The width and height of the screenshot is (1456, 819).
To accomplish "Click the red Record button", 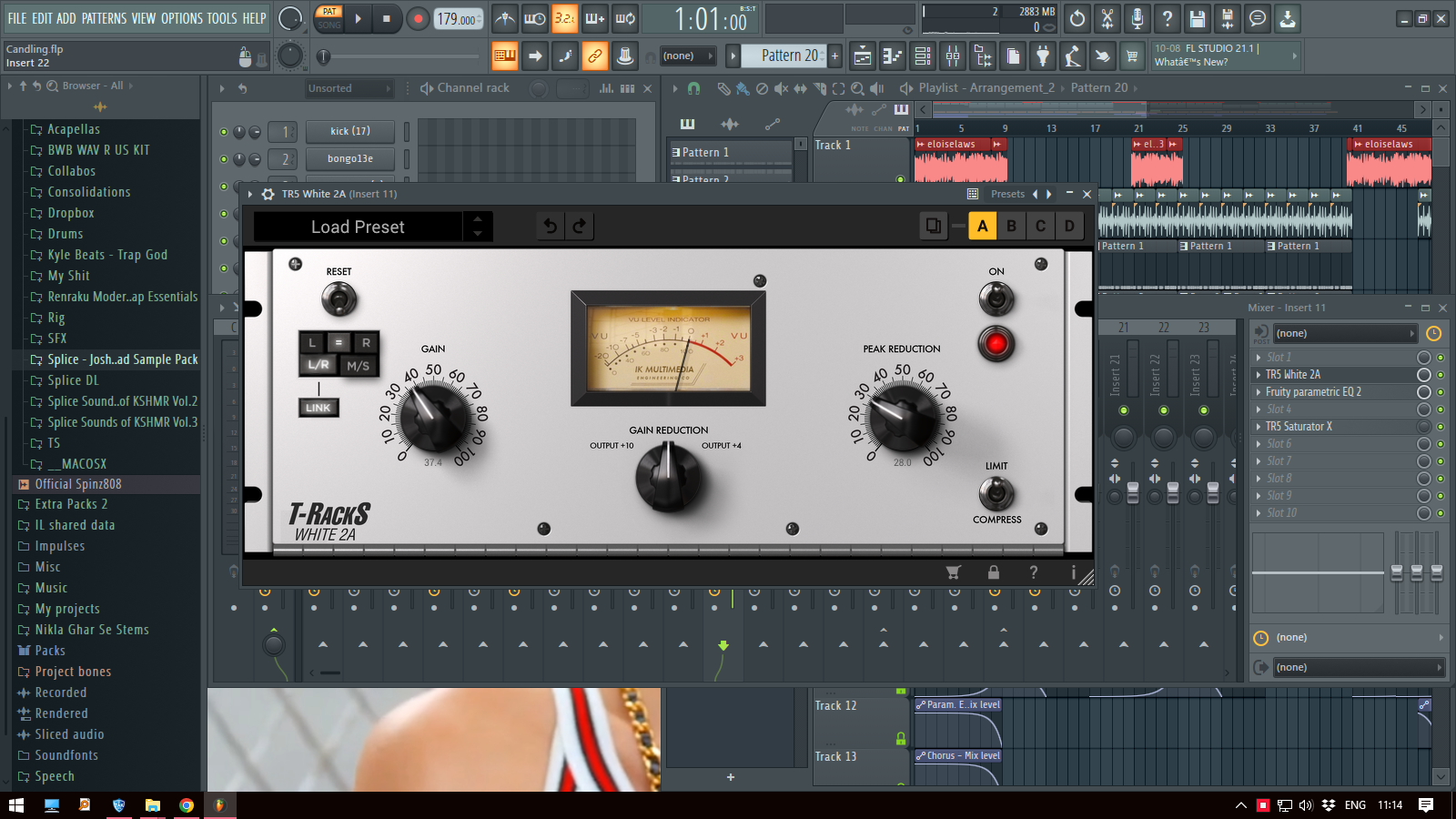I will click(x=418, y=18).
